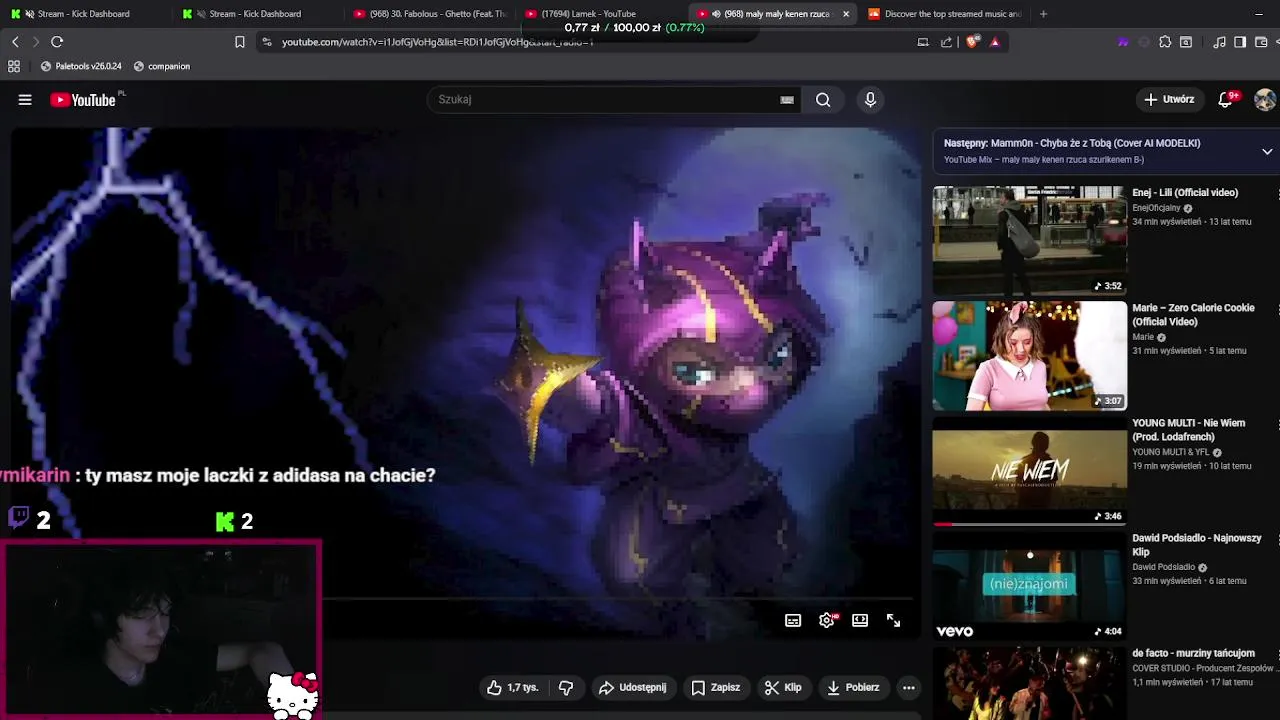Open the YOUNG MULTI & YFL channel name
This screenshot has width=1280, height=720.
click(x=1171, y=452)
